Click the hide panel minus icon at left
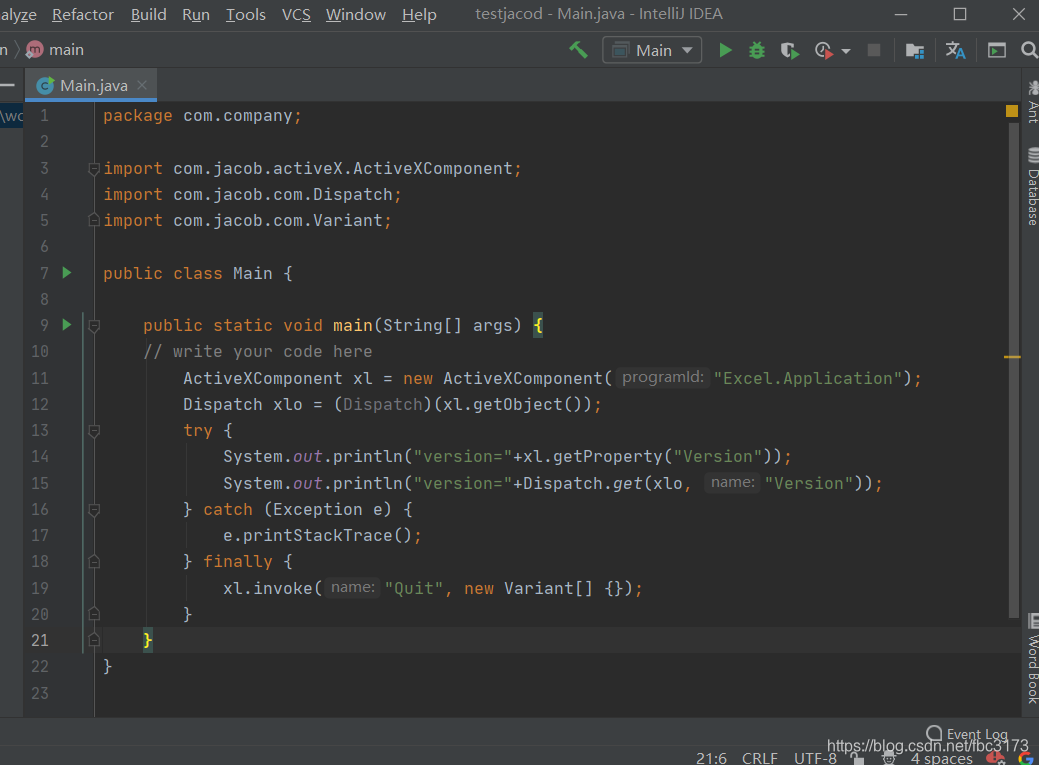This screenshot has height=765, width=1039. pyautogui.click(x=7, y=85)
